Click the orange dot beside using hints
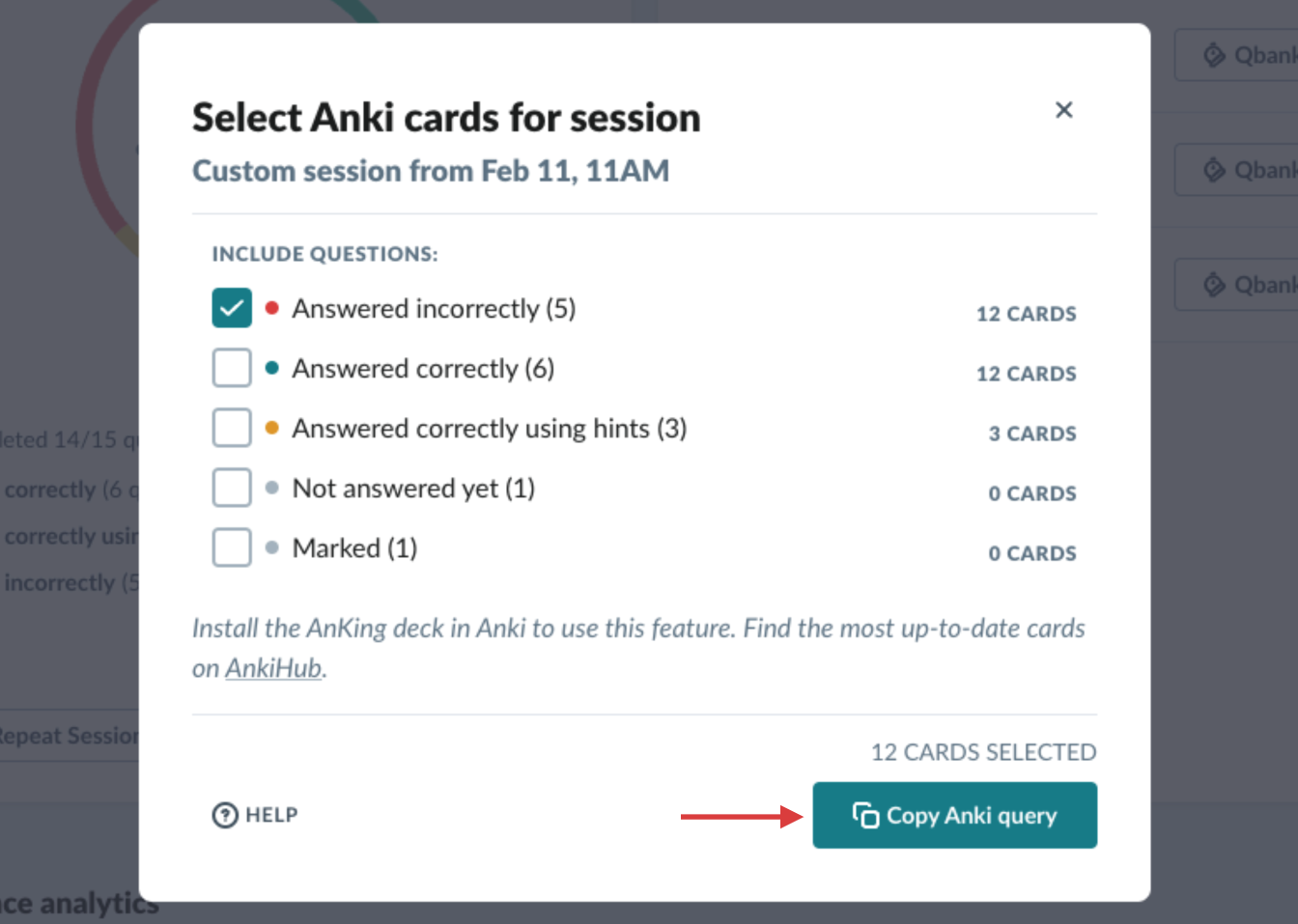Screen dimensions: 1298x924 (x=272, y=428)
